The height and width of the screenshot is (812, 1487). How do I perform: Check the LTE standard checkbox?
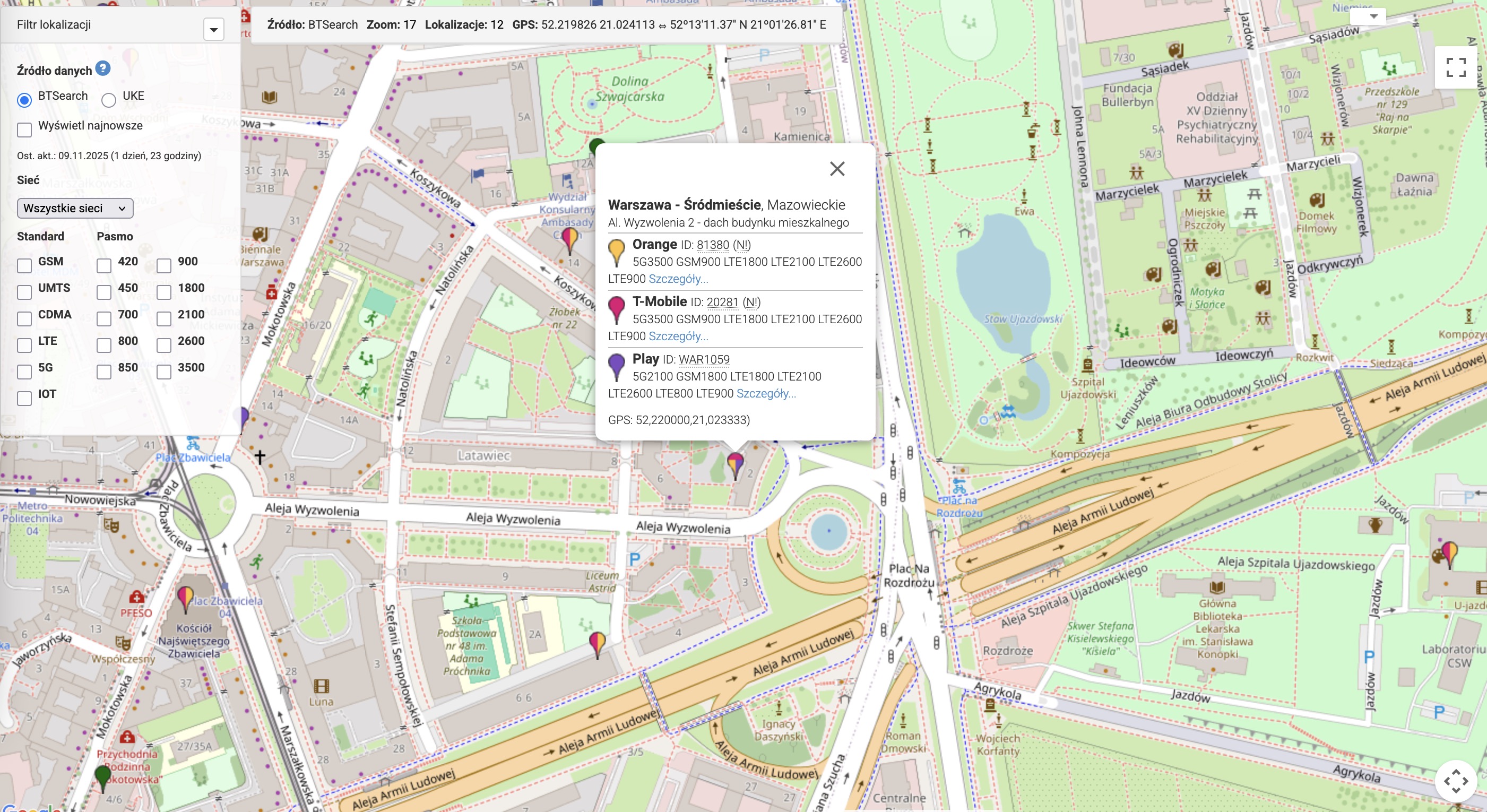[x=24, y=345]
